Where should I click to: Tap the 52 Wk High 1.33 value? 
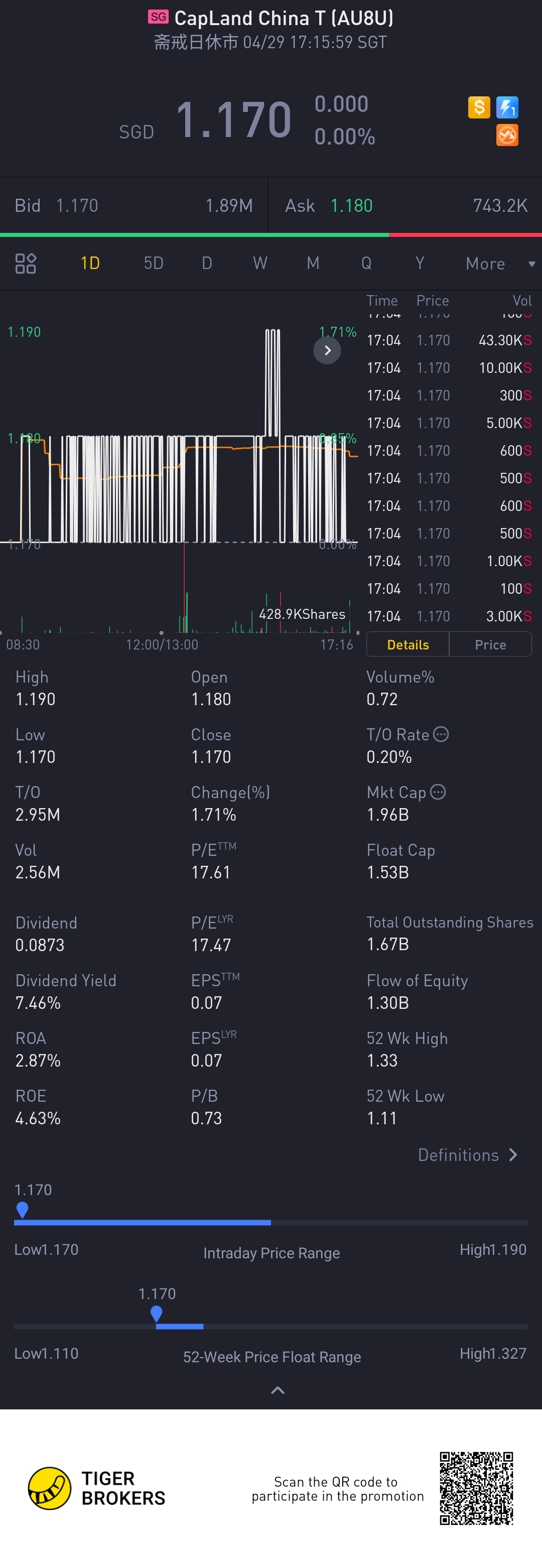click(x=382, y=1061)
